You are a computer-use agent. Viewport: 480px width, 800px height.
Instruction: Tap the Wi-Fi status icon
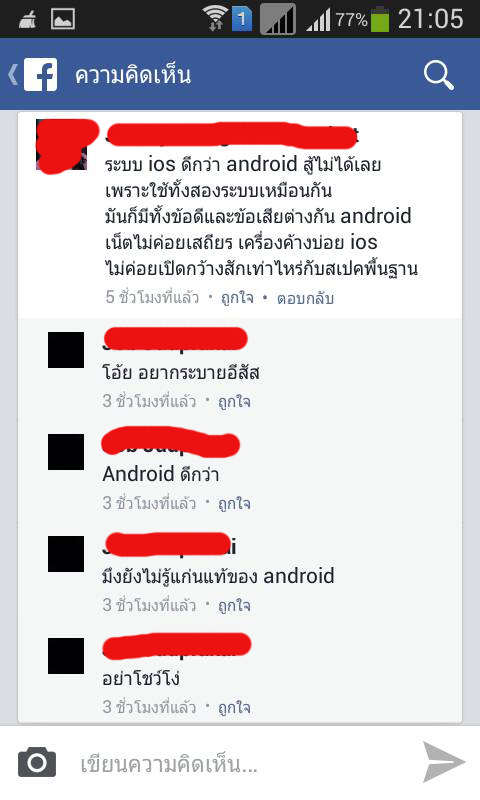click(x=215, y=18)
